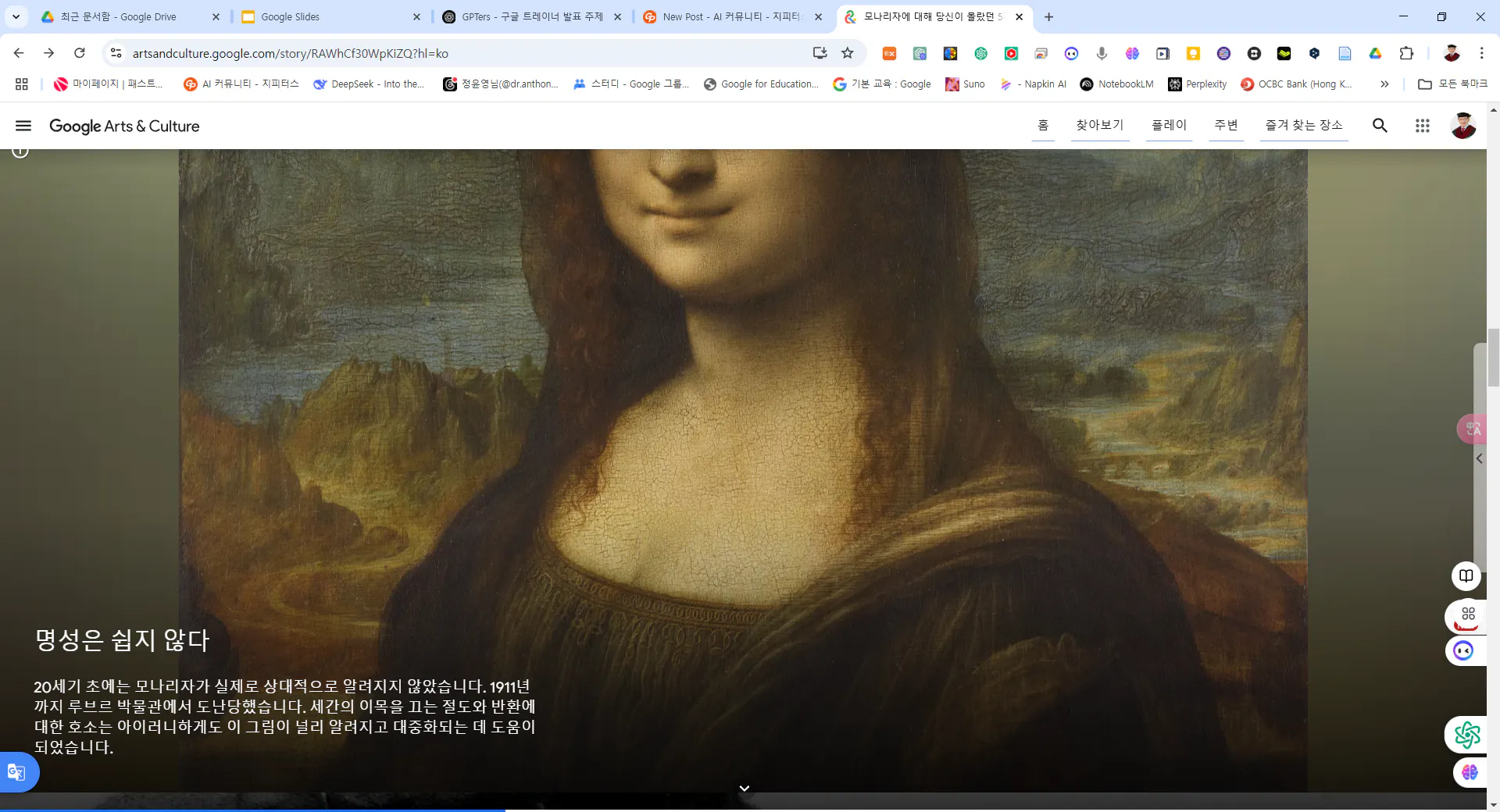Screen dimensions: 1500x812
Task: Open the 즐겨 찾는 장소 navigation item
Action: tap(1304, 125)
